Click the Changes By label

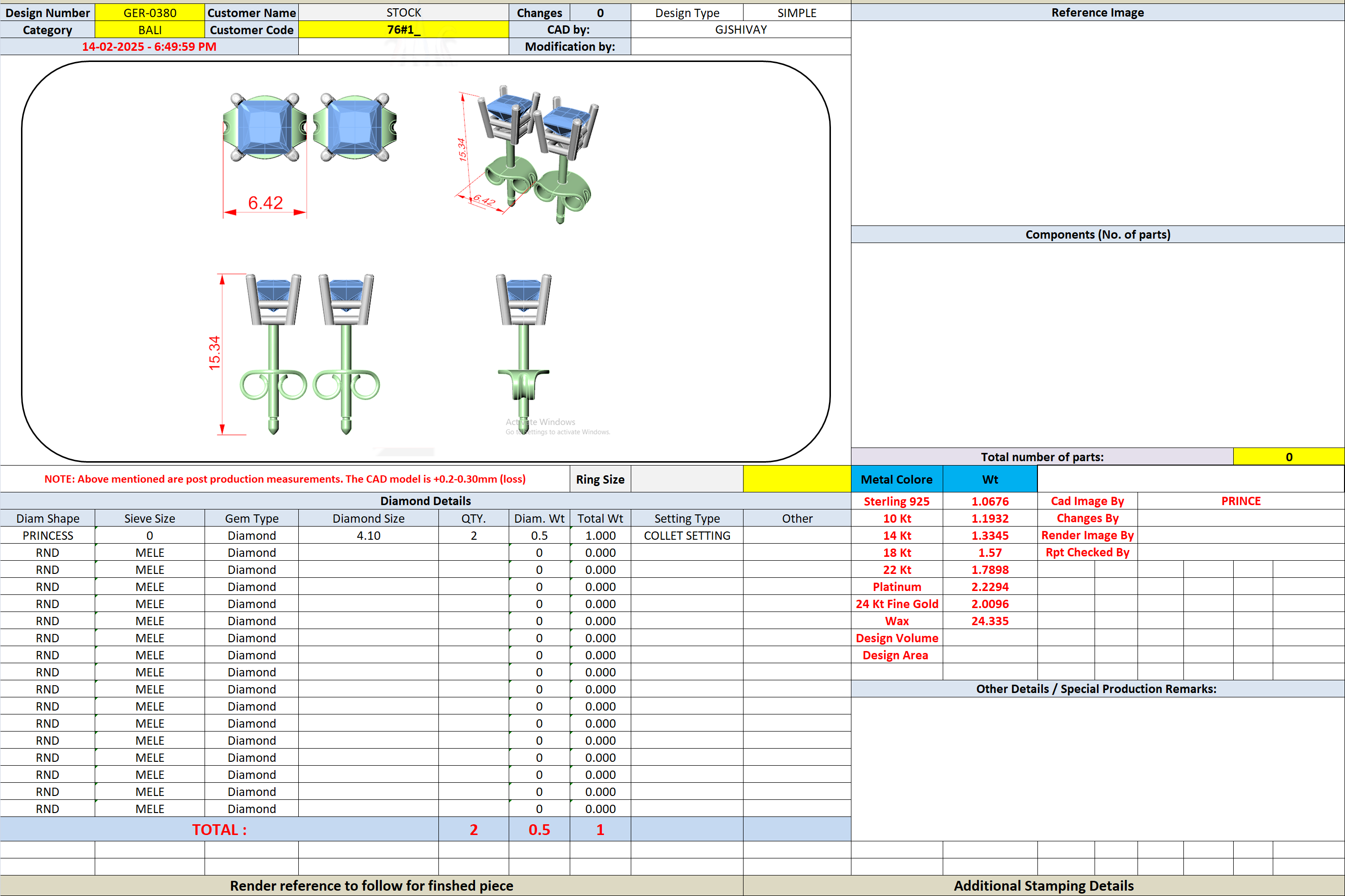(1087, 518)
